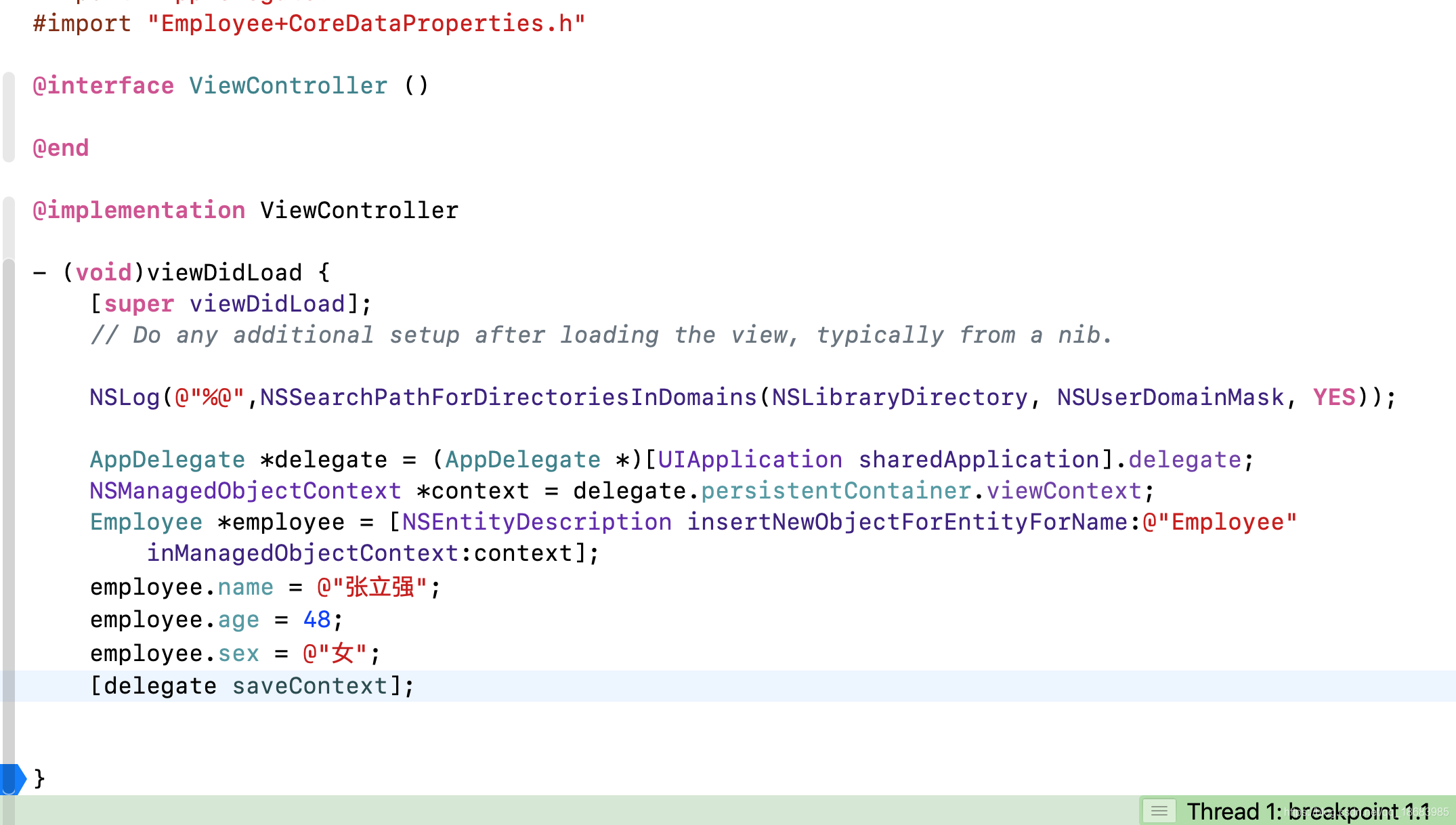Click the @"Employee" string literal
This screenshot has height=825, width=1456.
point(1220,522)
